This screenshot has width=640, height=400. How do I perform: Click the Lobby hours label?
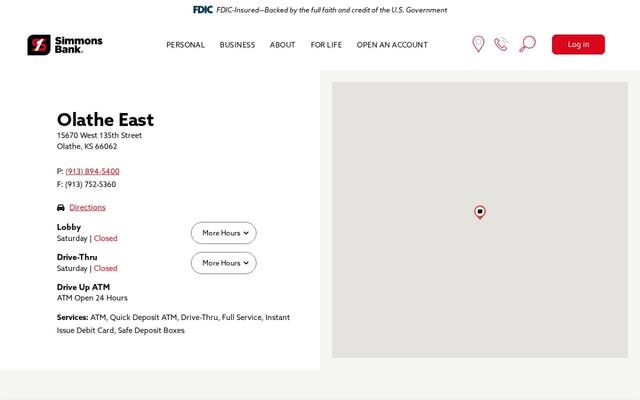pyautogui.click(x=69, y=227)
